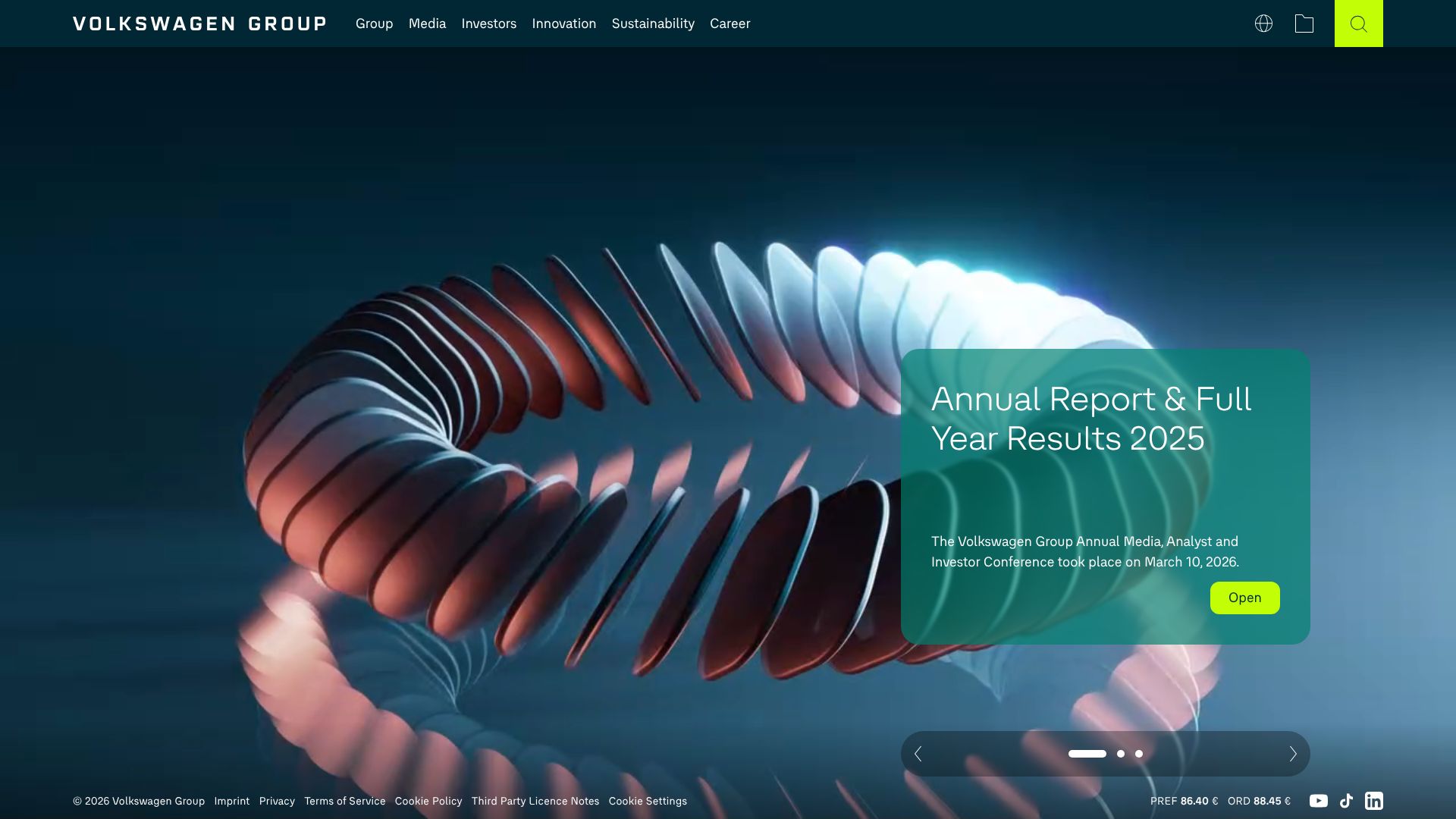Open the search via magnifier icon
The image size is (1456, 819).
pyautogui.click(x=1358, y=24)
